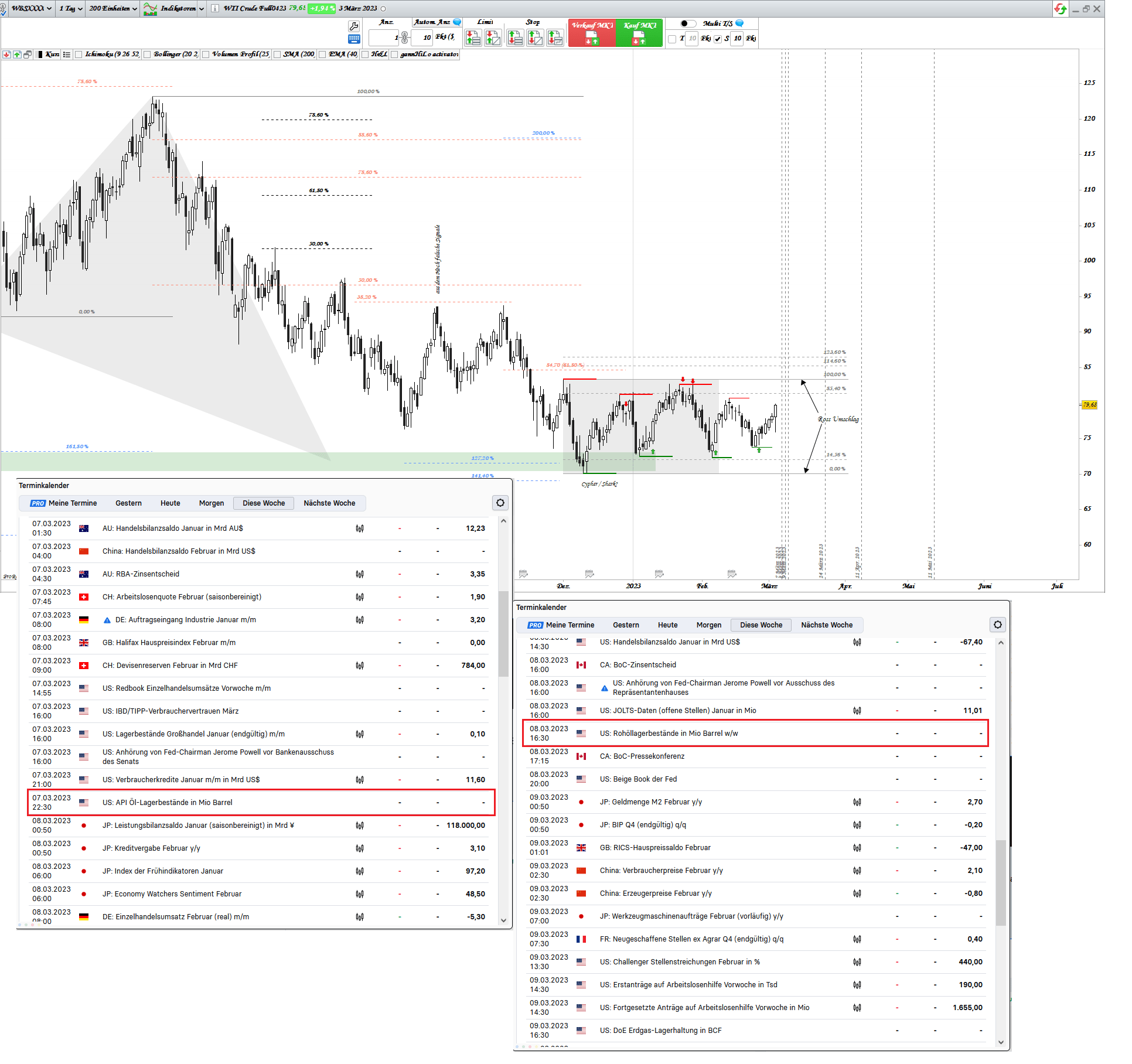
Task: Click chain link between quantity fields
Action: tap(404, 39)
